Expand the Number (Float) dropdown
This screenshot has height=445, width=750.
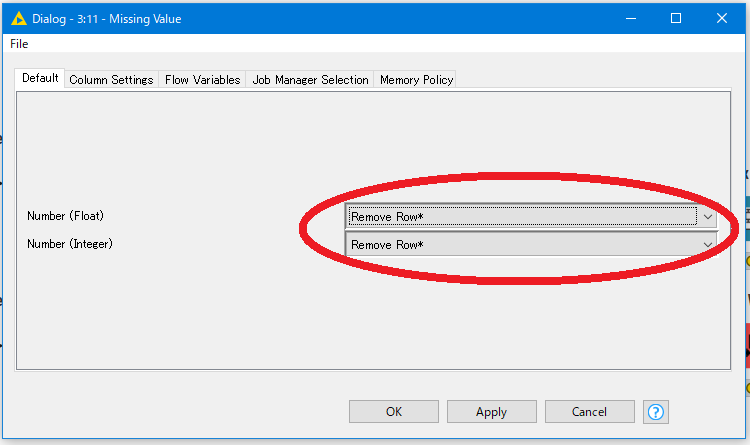point(531,216)
